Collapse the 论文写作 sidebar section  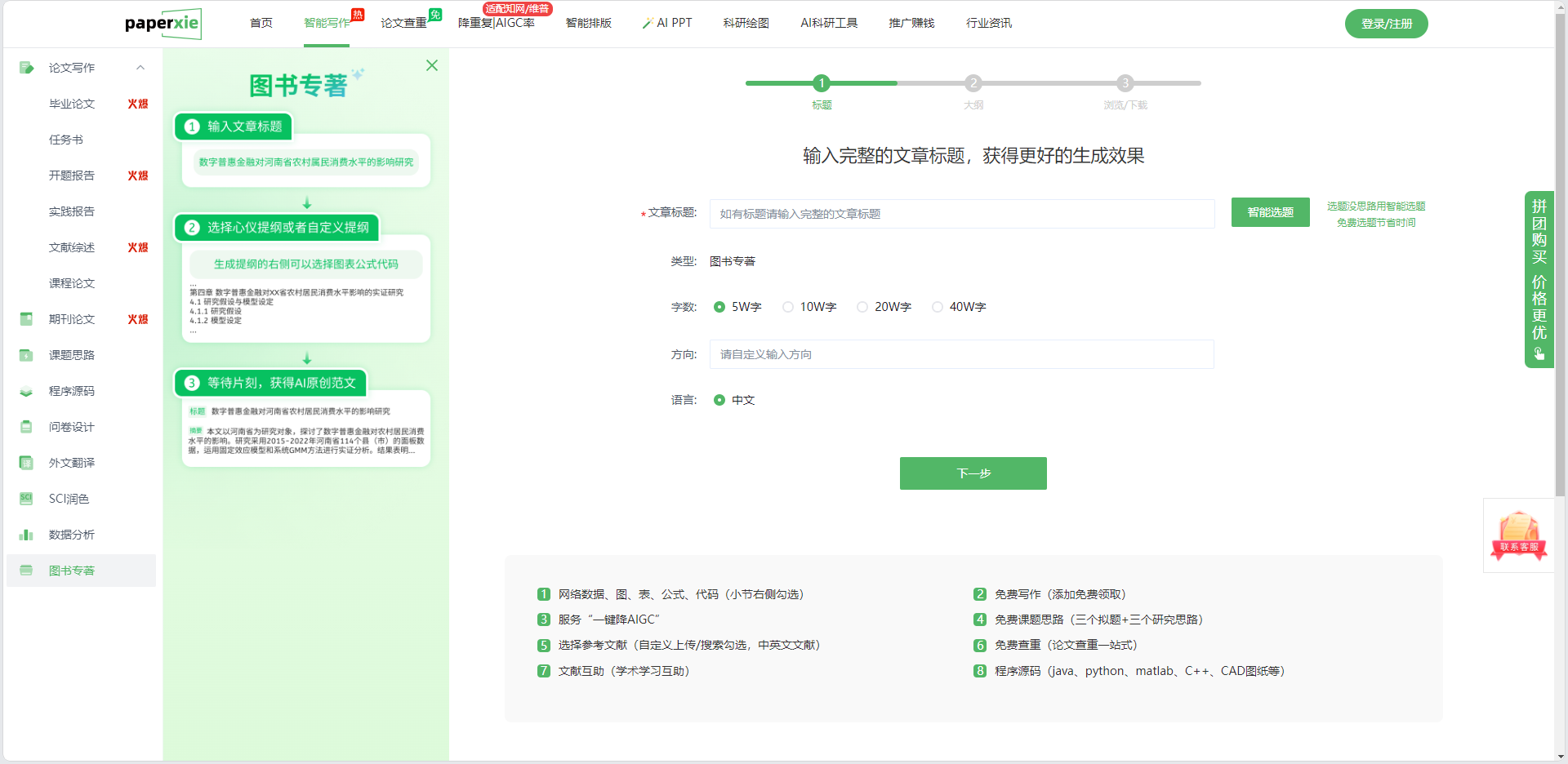[x=140, y=68]
